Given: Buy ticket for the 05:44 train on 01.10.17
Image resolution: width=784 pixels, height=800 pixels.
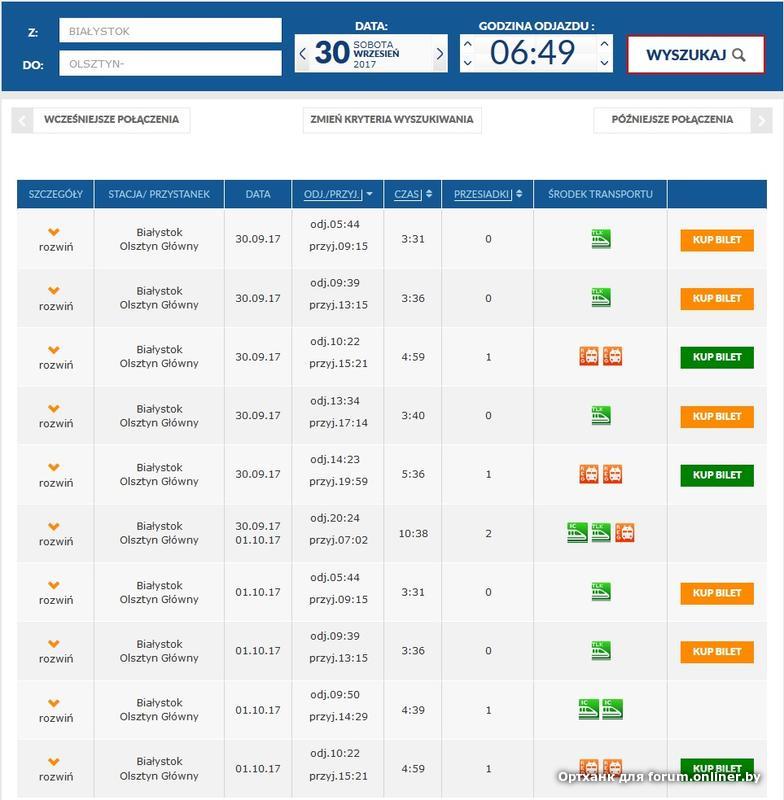Looking at the screenshot, I should tap(717, 593).
